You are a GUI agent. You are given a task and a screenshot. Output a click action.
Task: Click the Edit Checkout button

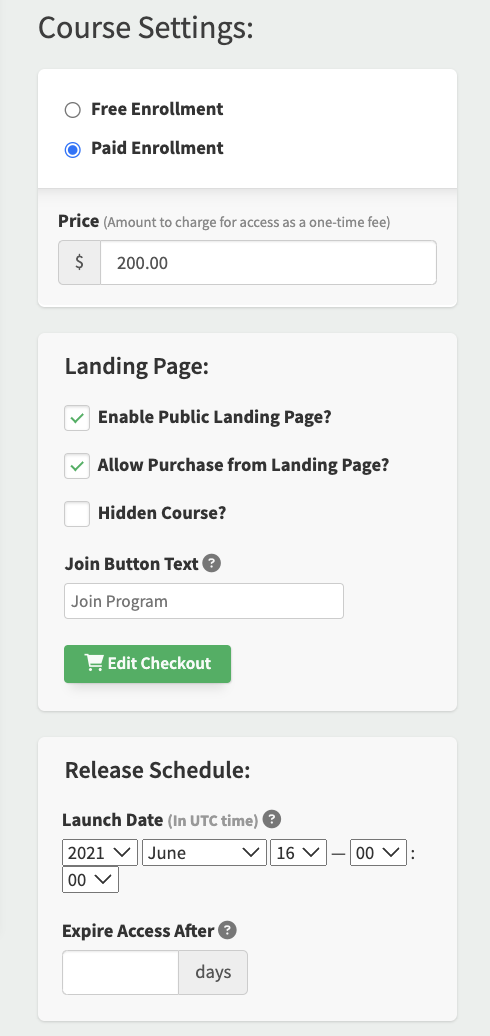[x=147, y=663]
